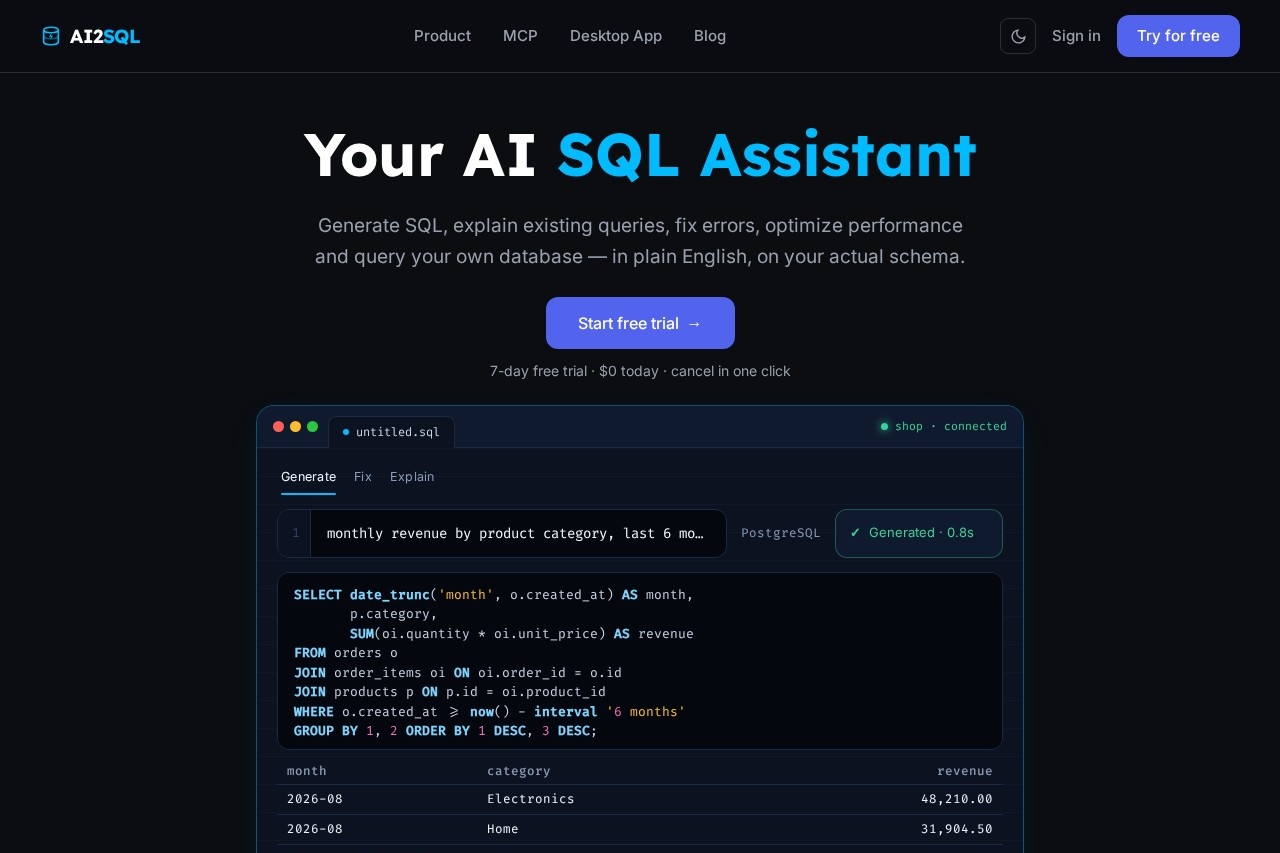
Task: Switch to the Fix tab
Action: [363, 477]
